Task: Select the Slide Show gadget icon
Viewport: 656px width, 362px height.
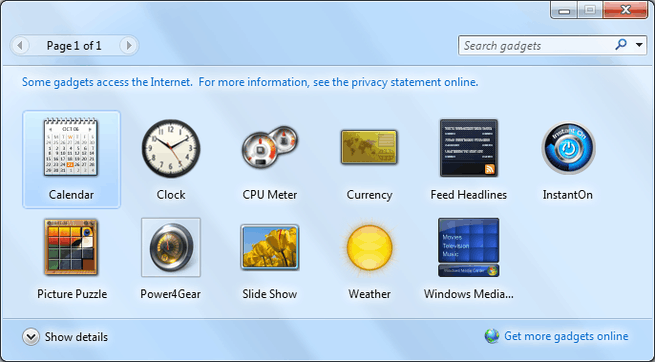Action: tap(270, 247)
